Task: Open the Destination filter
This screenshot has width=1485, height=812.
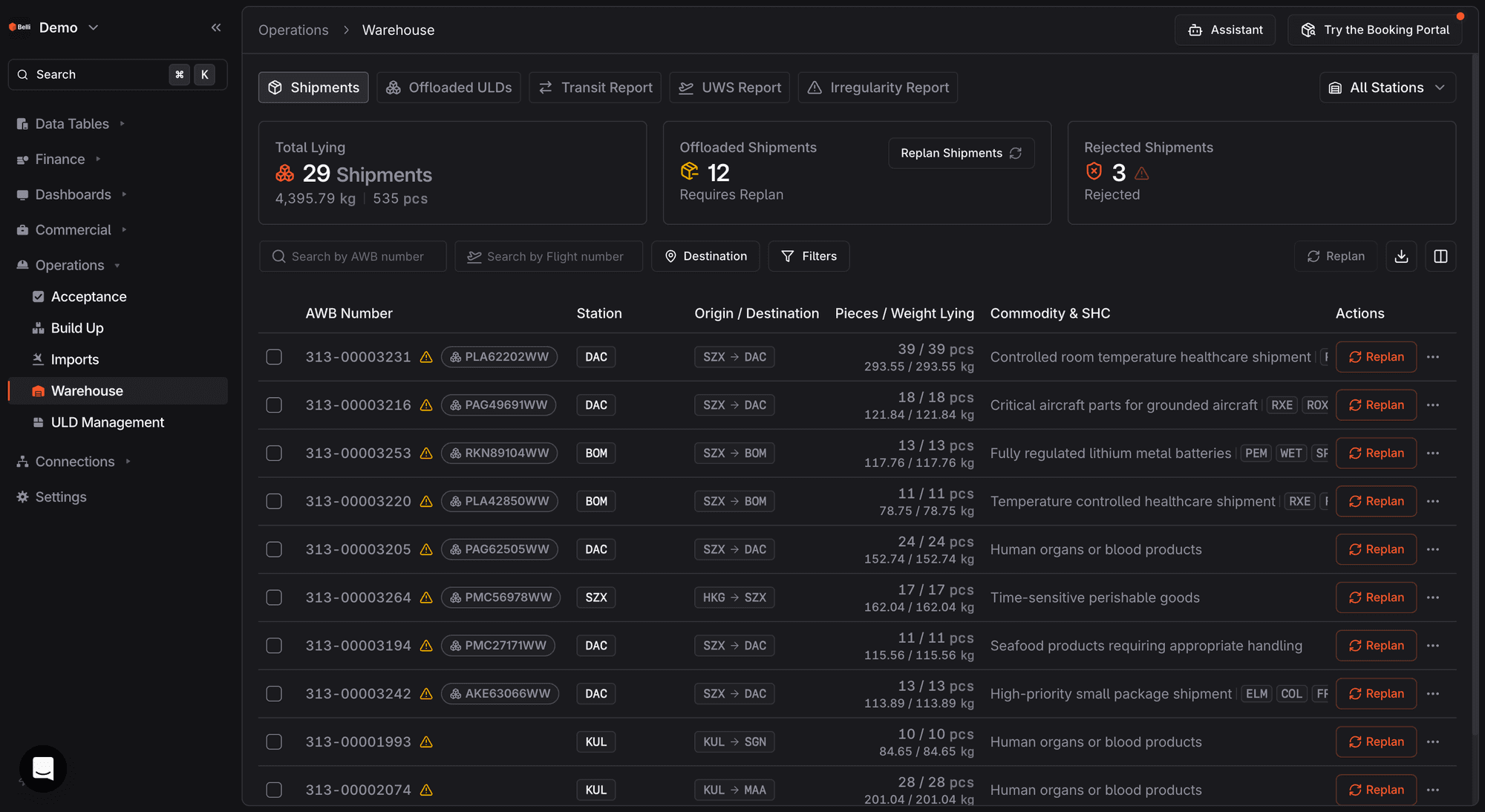Action: point(705,256)
